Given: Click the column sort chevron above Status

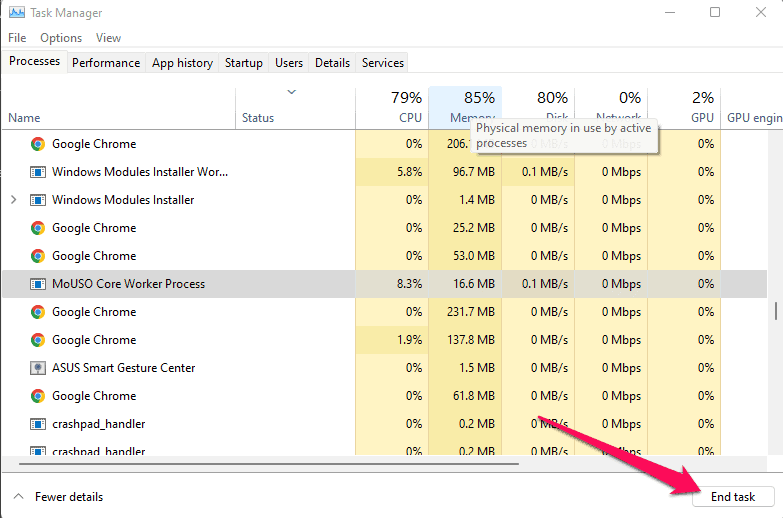Looking at the screenshot, I should 291,93.
